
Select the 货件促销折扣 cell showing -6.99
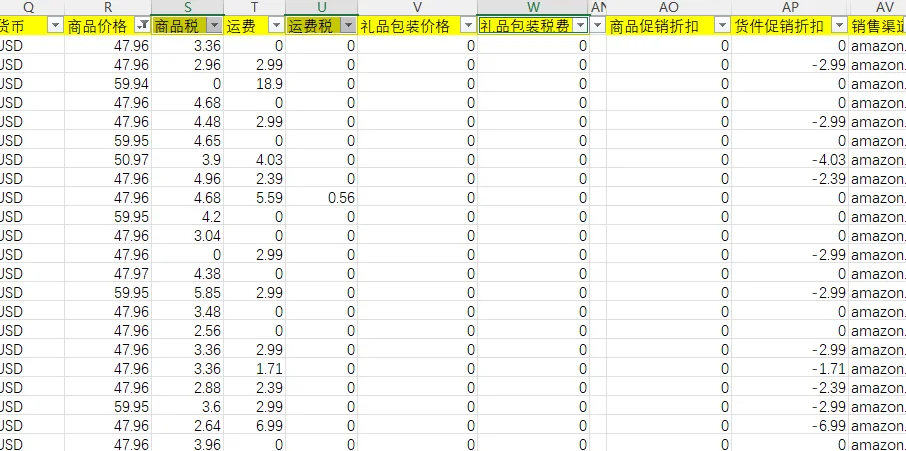[x=789, y=425]
